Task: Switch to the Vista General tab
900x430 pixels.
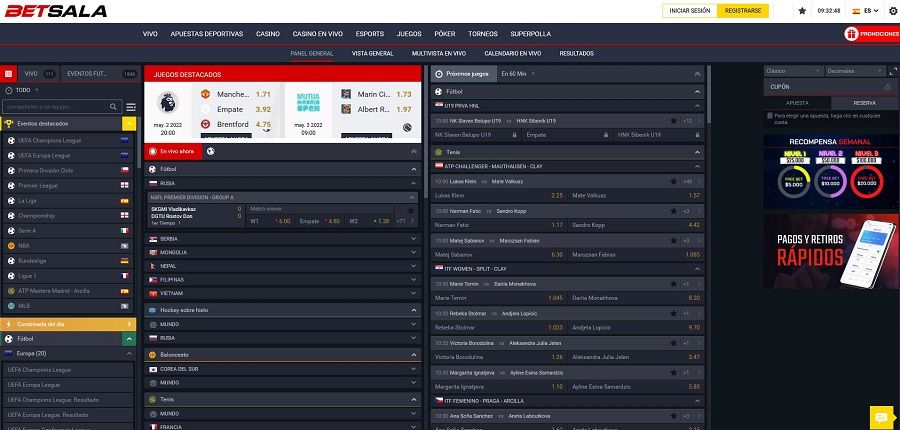Action: [373, 53]
